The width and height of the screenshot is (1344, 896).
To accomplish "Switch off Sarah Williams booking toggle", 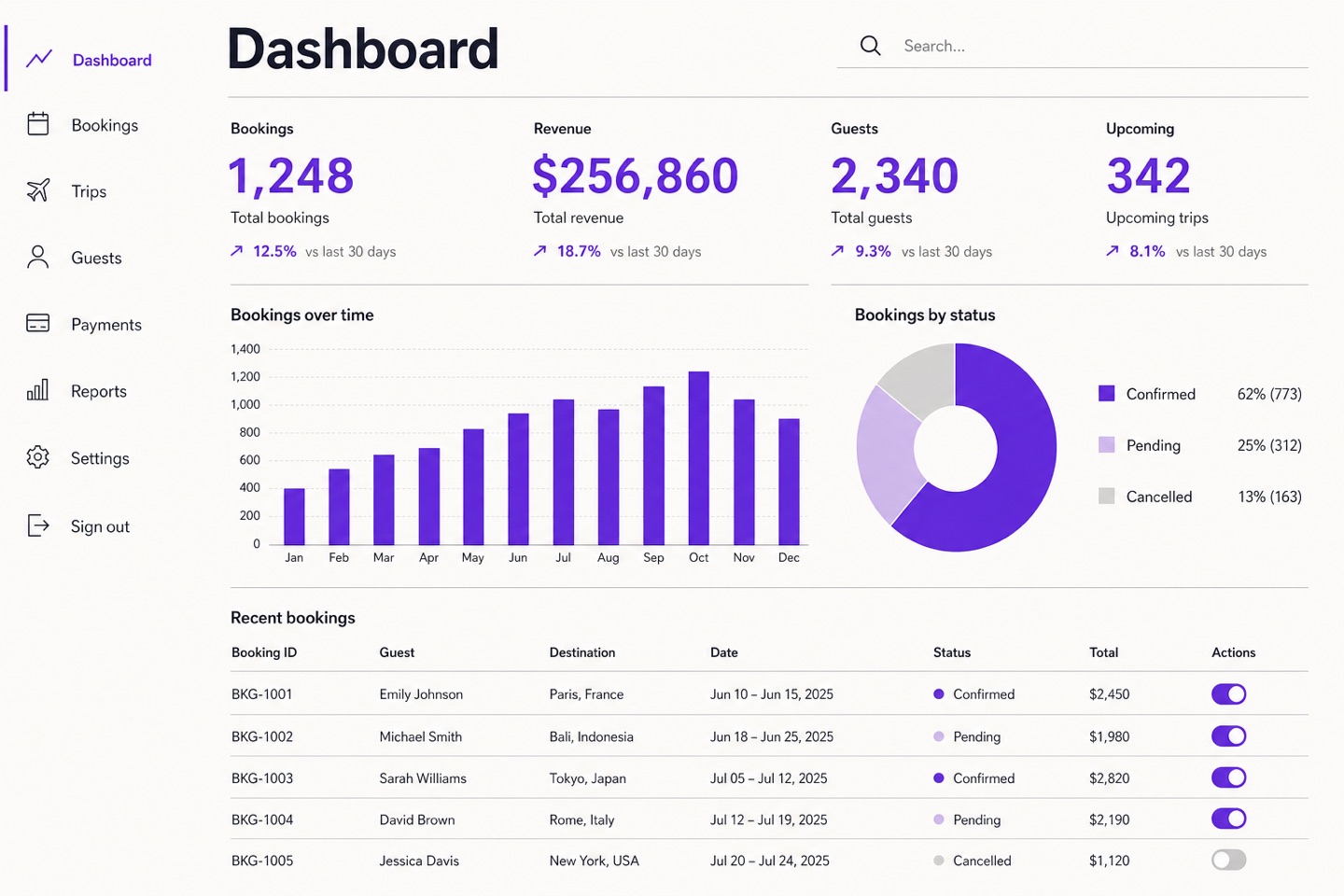I will (x=1229, y=777).
